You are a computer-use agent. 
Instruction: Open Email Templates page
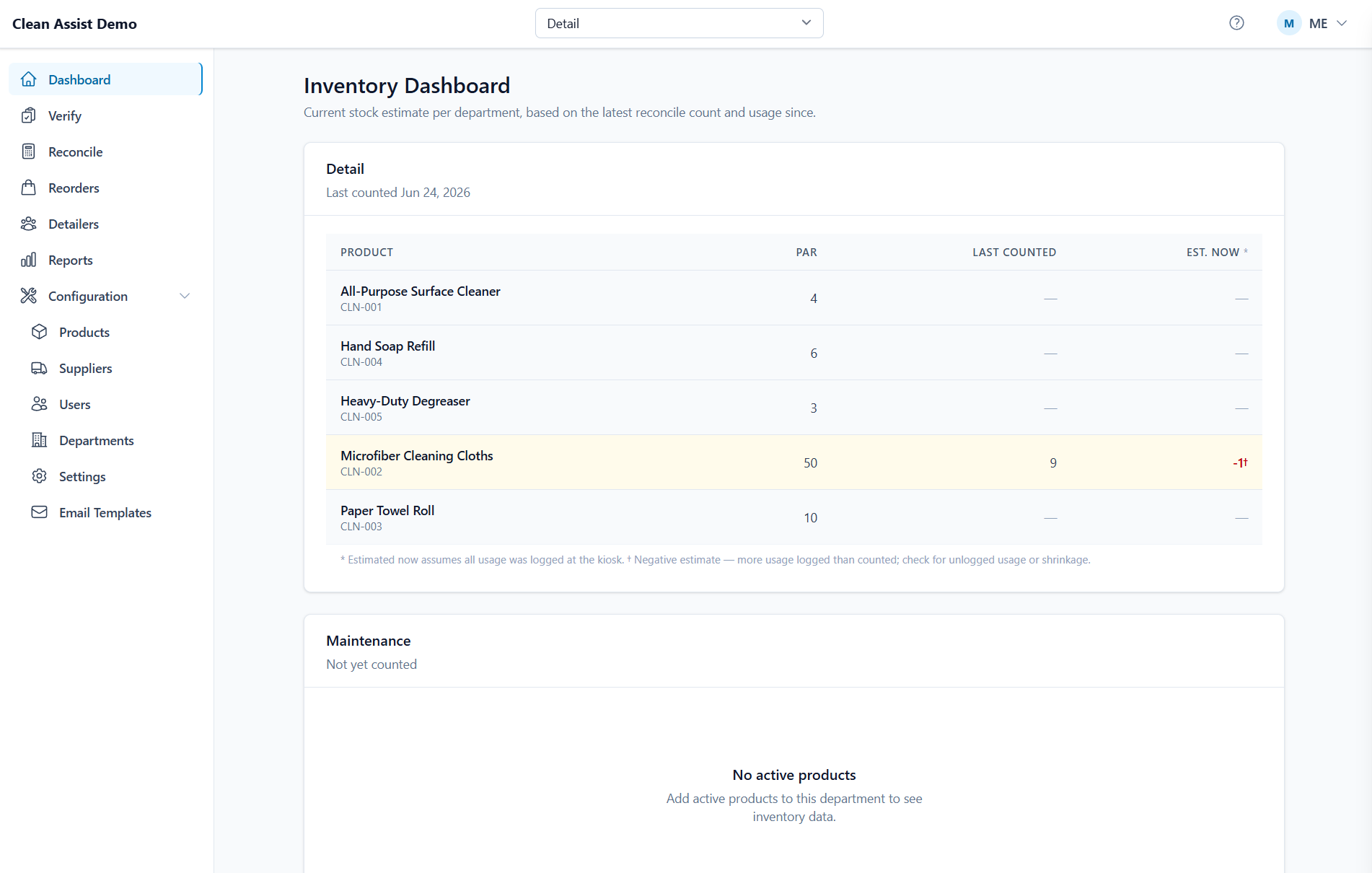point(105,512)
